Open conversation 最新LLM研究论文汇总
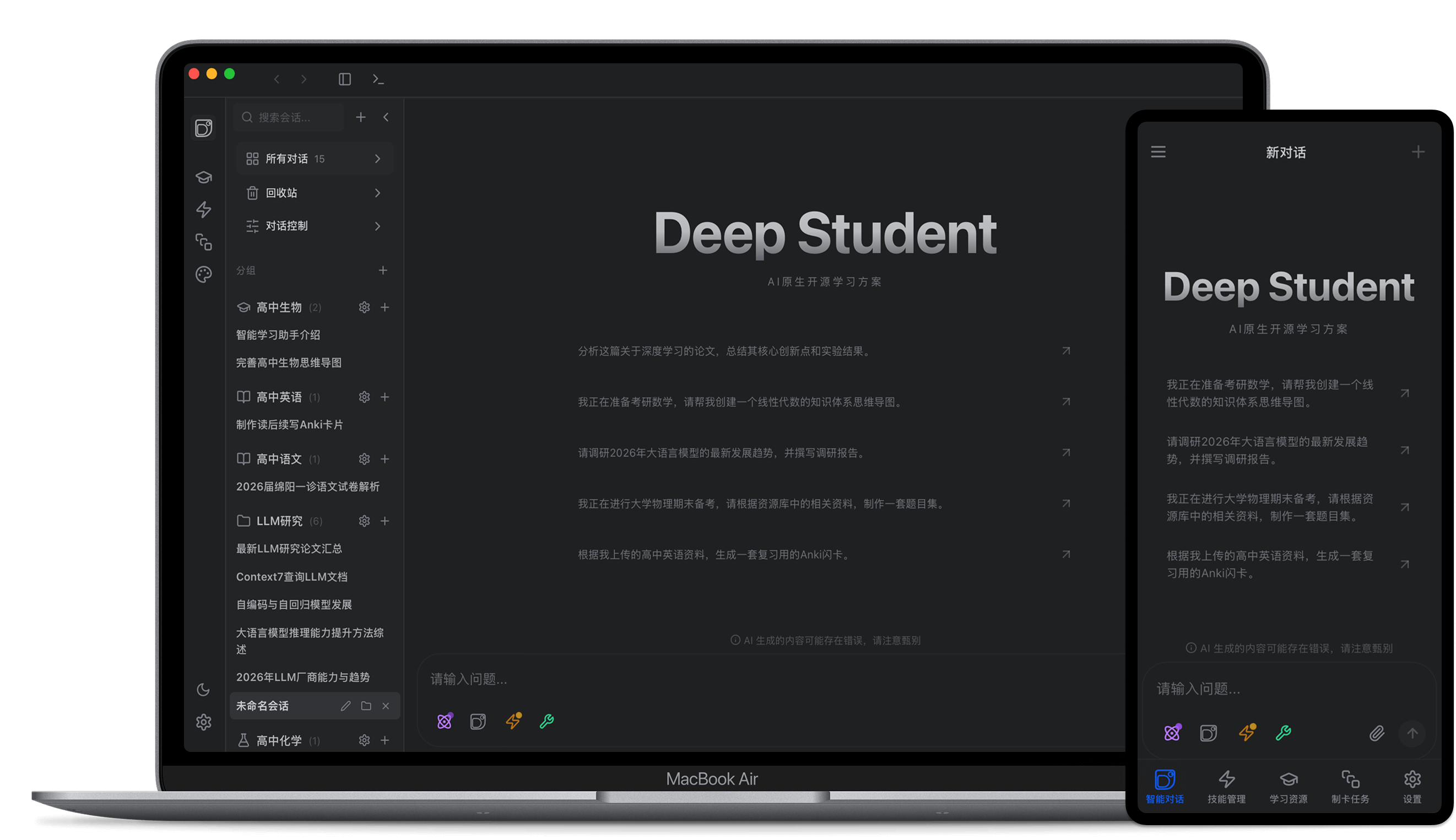The height and width of the screenshot is (840, 1456). pyautogui.click(x=289, y=549)
